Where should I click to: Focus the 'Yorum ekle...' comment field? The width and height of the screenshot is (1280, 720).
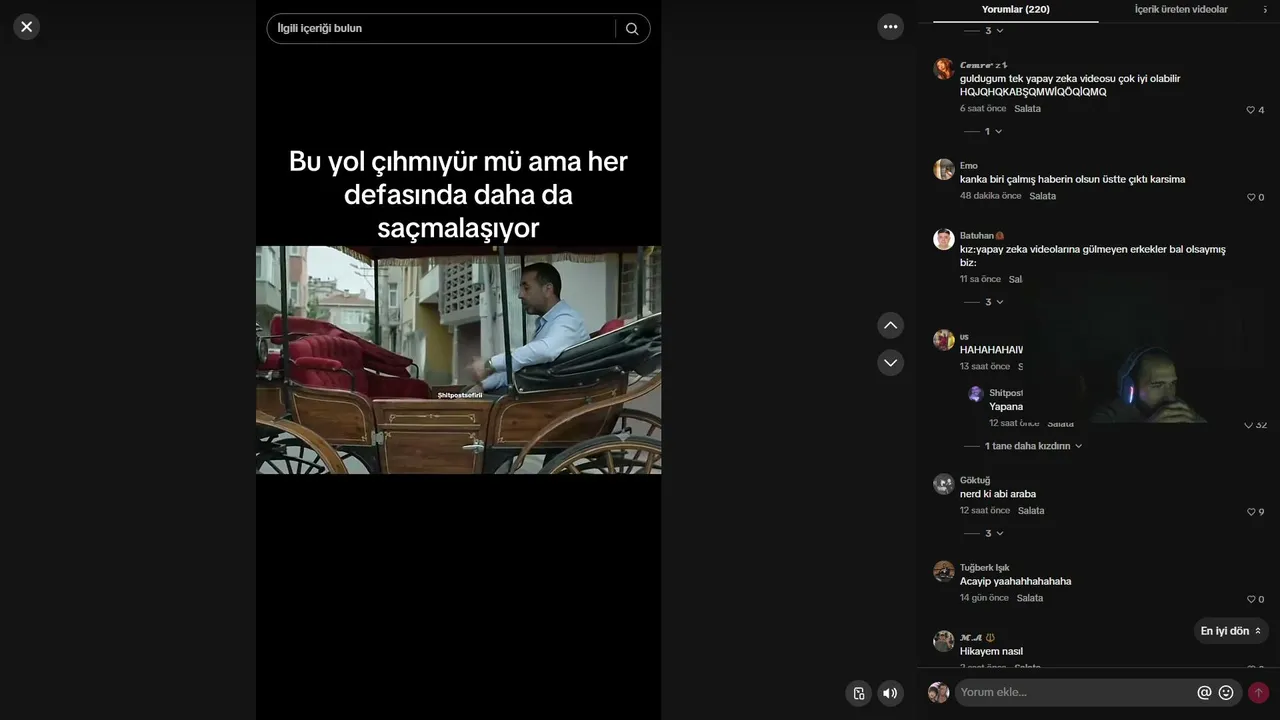[1076, 692]
